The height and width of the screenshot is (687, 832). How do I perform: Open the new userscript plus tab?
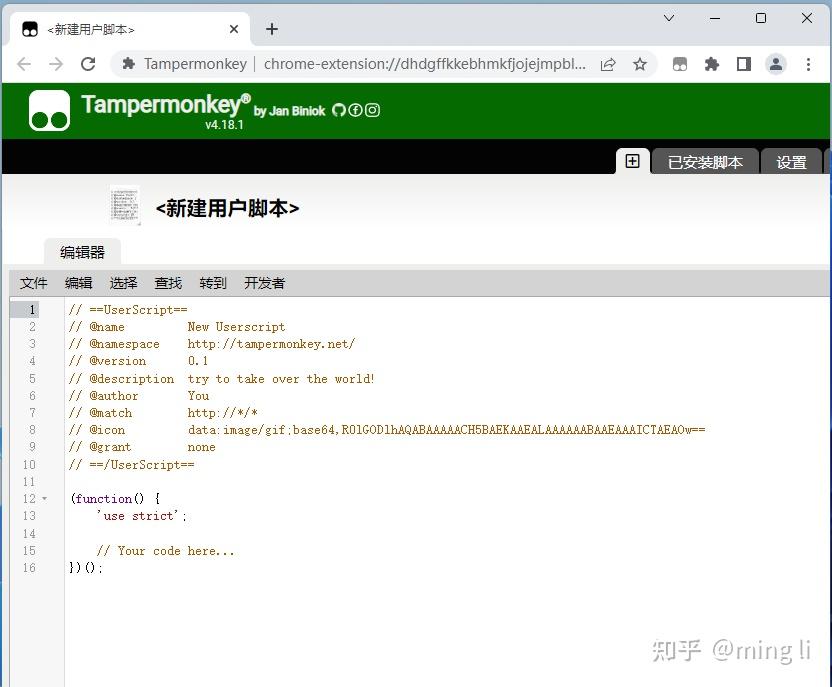pos(632,160)
